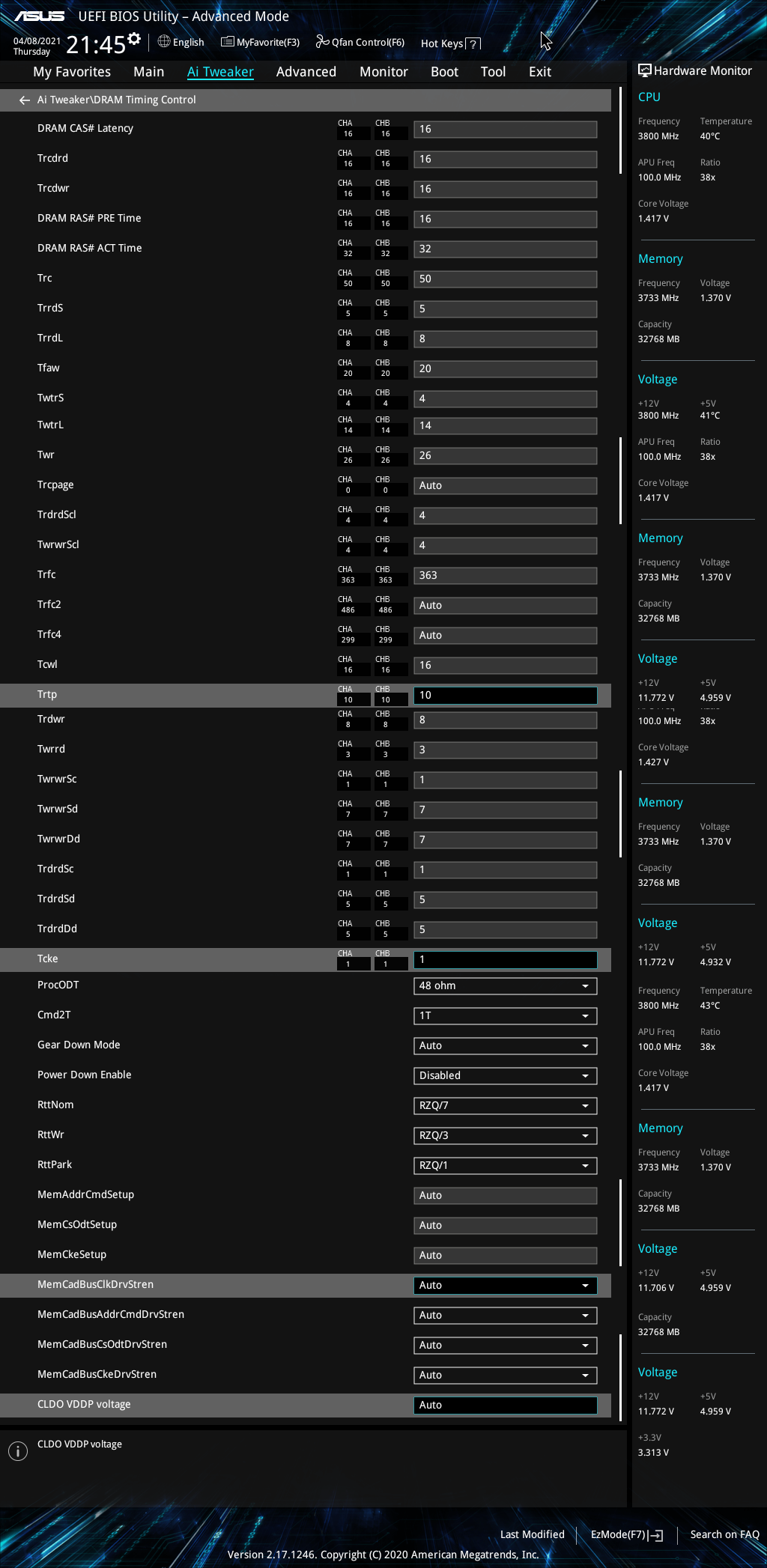Click the Hot Keys question mark box

pyautogui.click(x=473, y=43)
